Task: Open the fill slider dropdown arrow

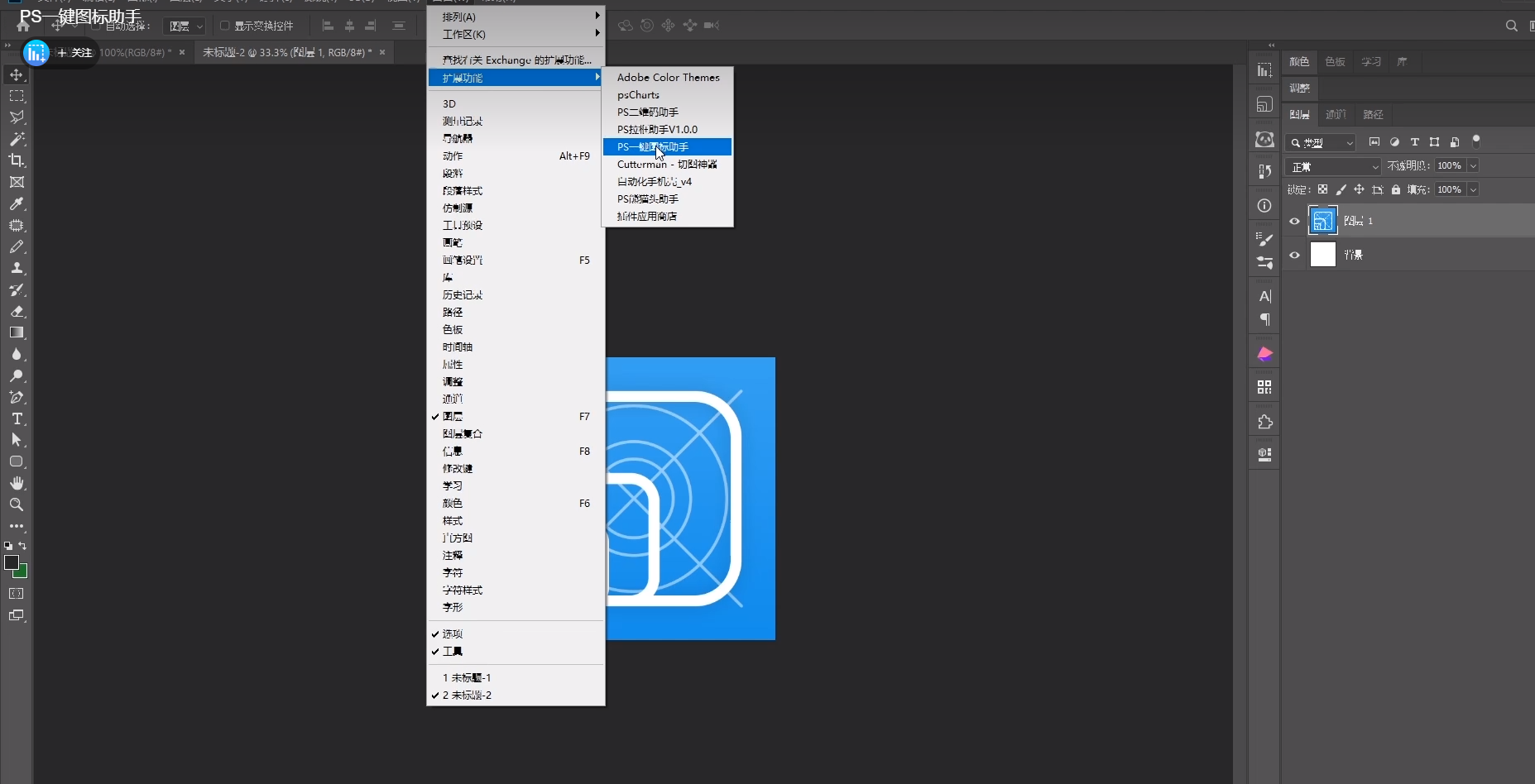Action: 1473,189
